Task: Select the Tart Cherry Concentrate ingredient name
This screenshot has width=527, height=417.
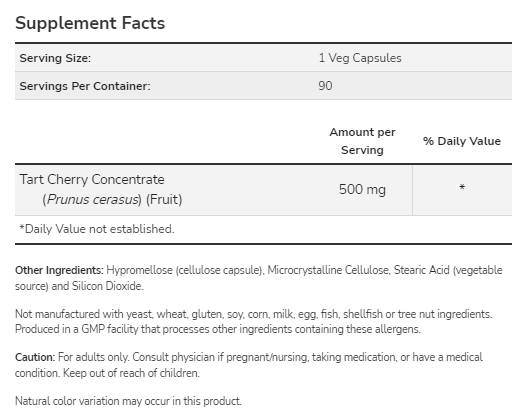Action: [92, 179]
